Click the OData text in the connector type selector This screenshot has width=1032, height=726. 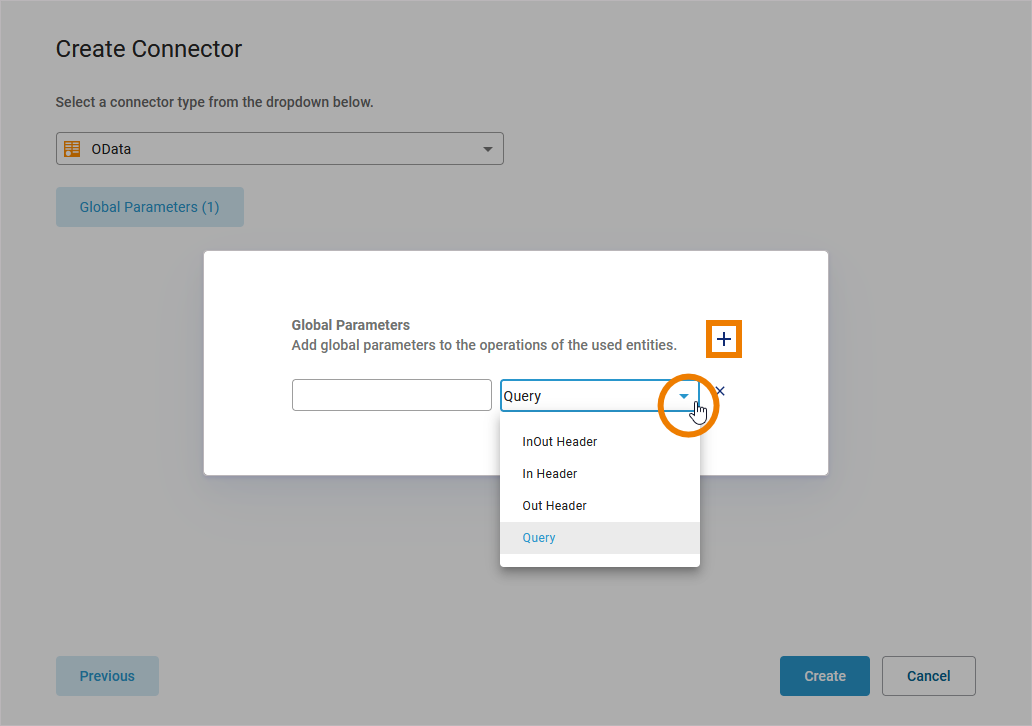coord(112,149)
